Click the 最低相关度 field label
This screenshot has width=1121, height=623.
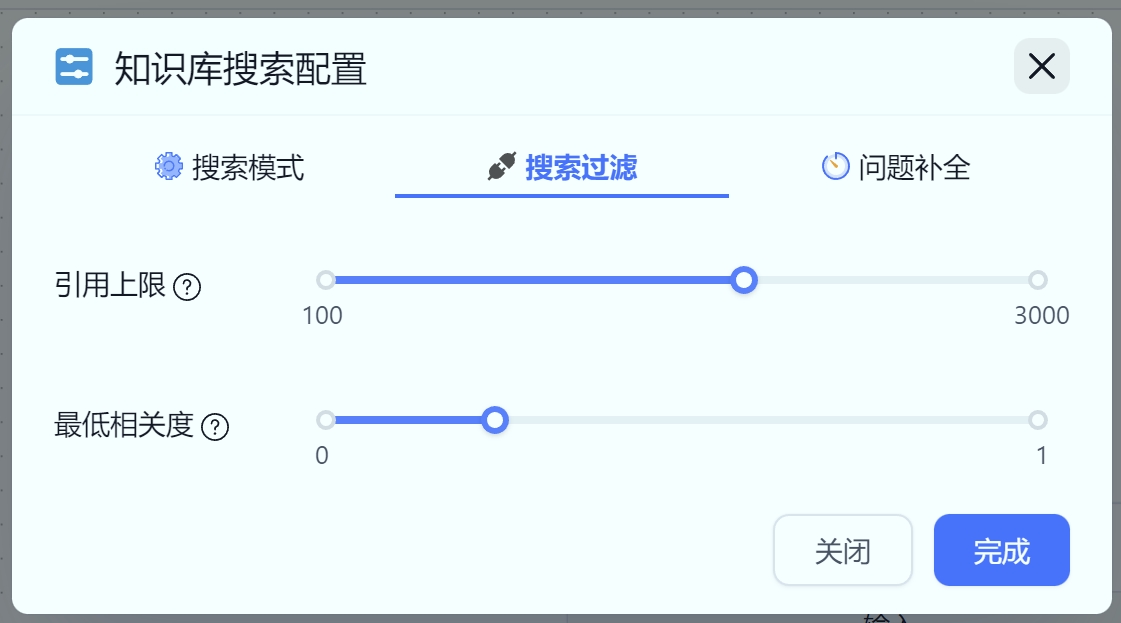[123, 426]
